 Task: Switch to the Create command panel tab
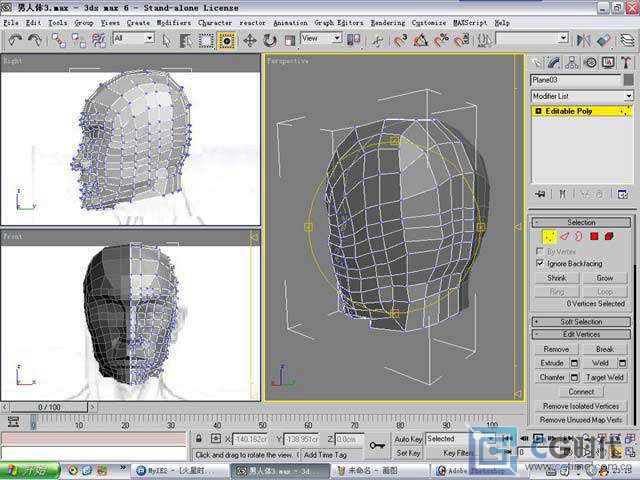(x=536, y=63)
